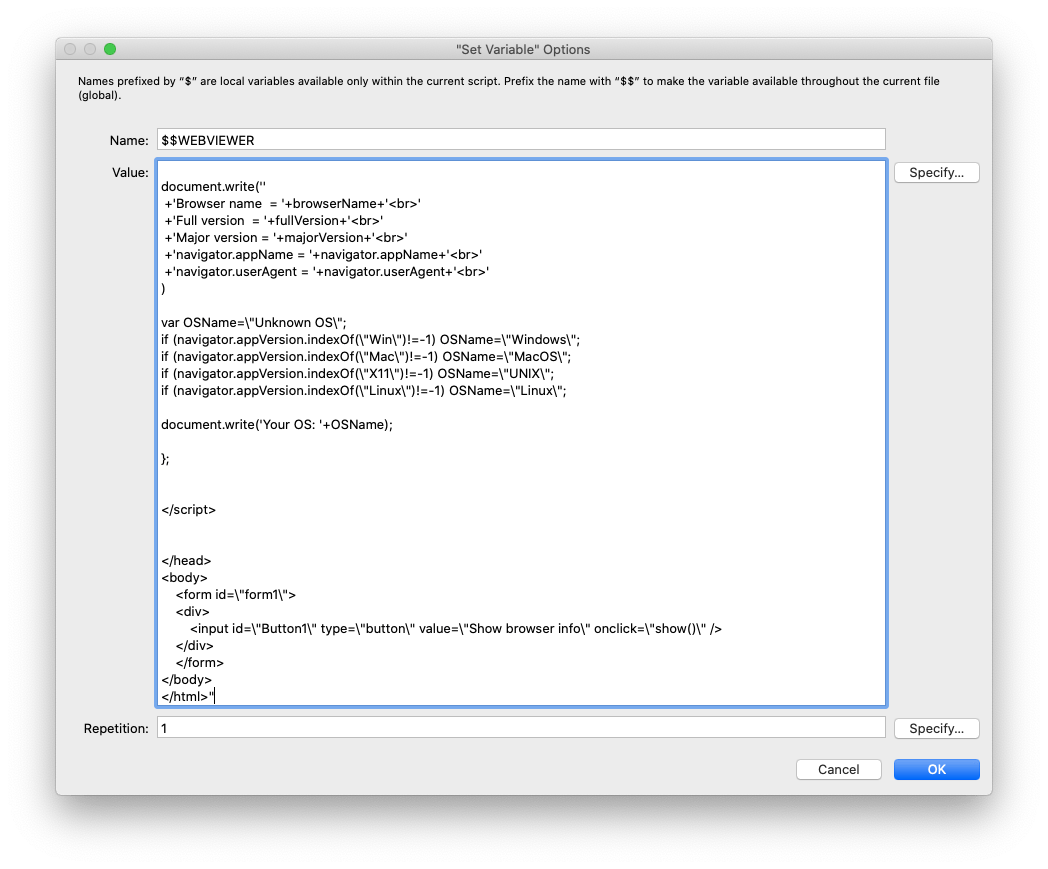
Task: Click the "Set Variable" Options title bar
Action: point(523,49)
